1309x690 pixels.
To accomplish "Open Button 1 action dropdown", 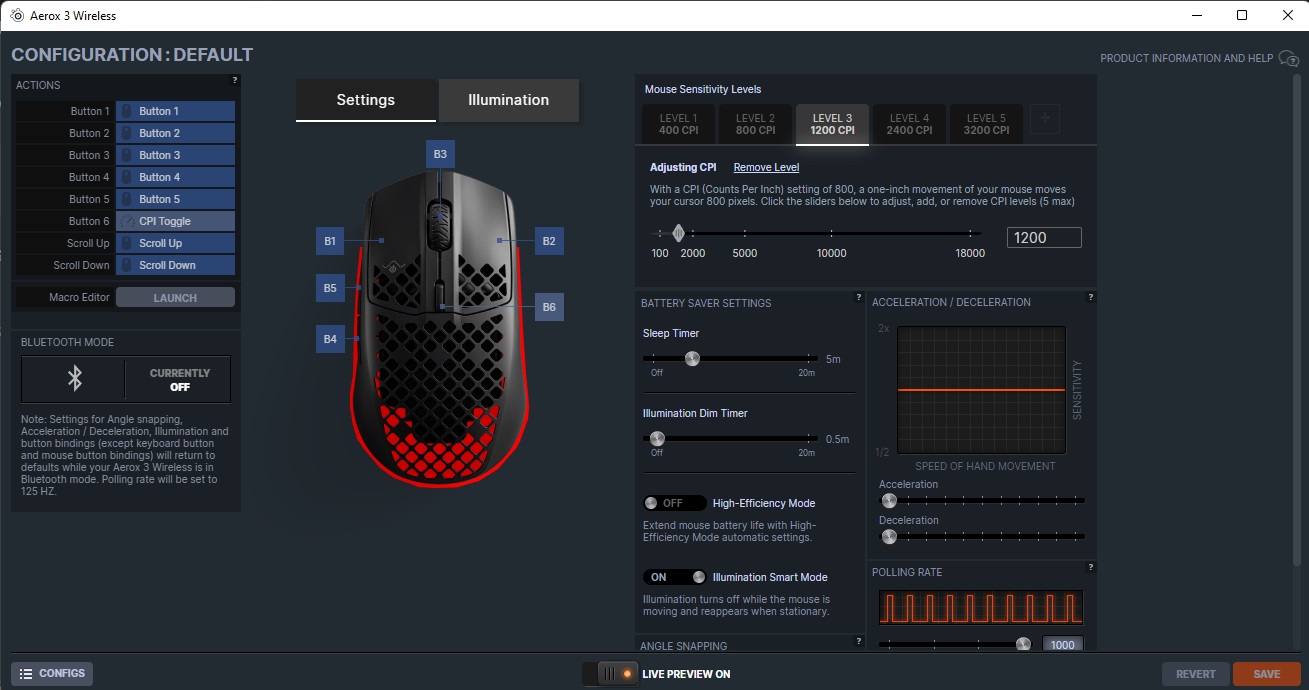I will (175, 111).
